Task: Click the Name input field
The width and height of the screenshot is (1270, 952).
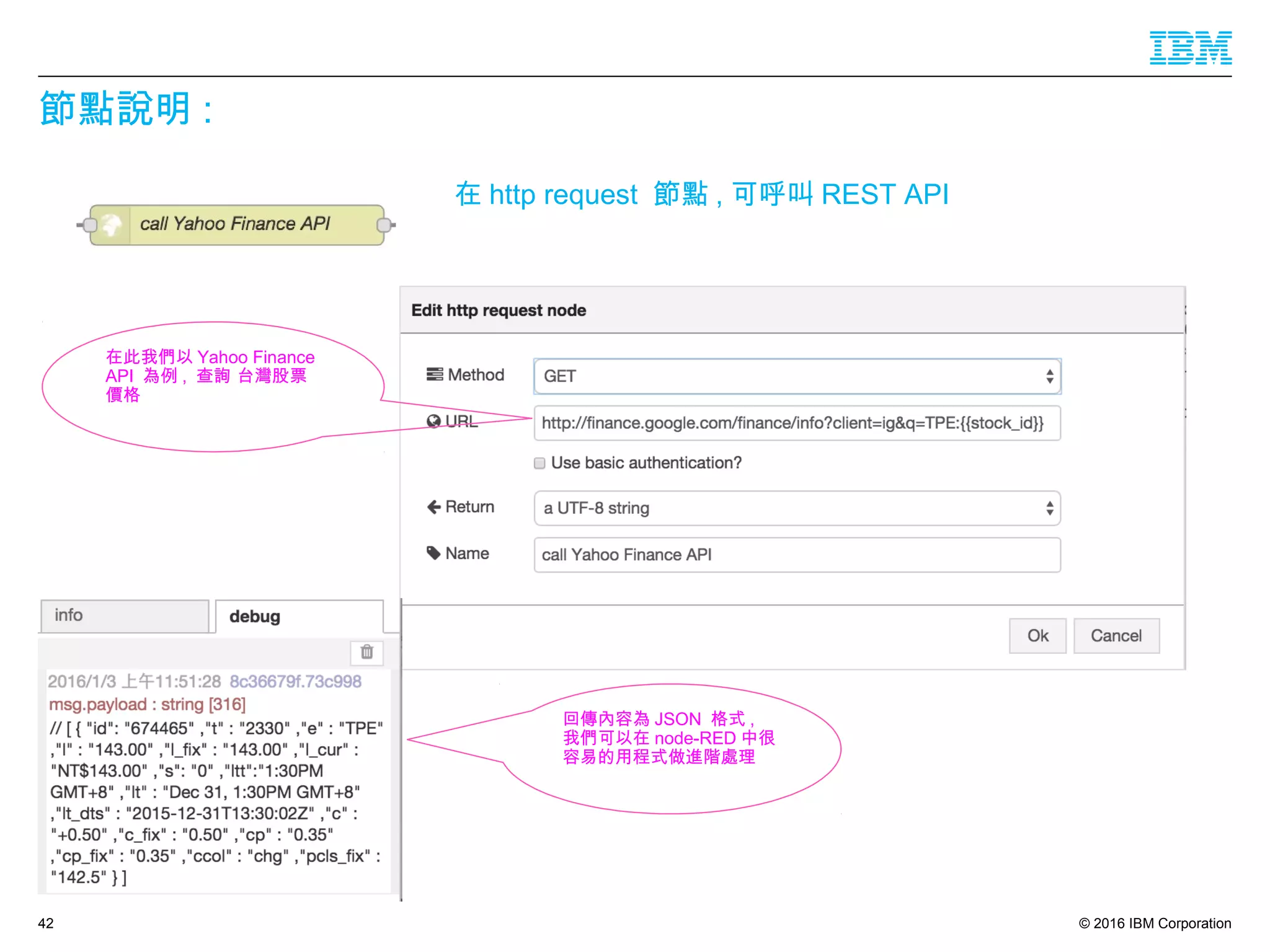Action: [797, 555]
